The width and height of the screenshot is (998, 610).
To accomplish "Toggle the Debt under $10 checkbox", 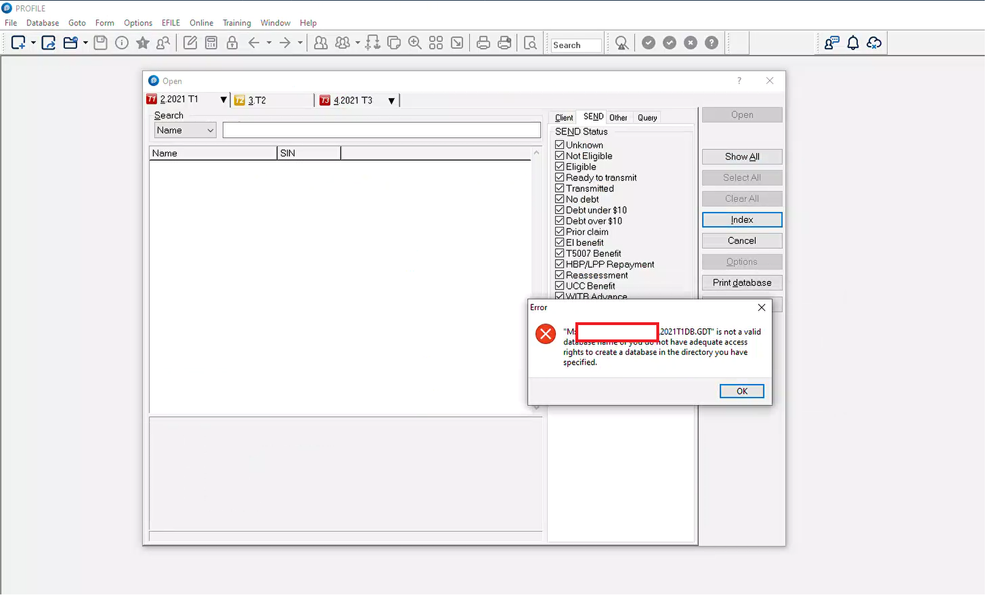I will pyautogui.click(x=559, y=209).
